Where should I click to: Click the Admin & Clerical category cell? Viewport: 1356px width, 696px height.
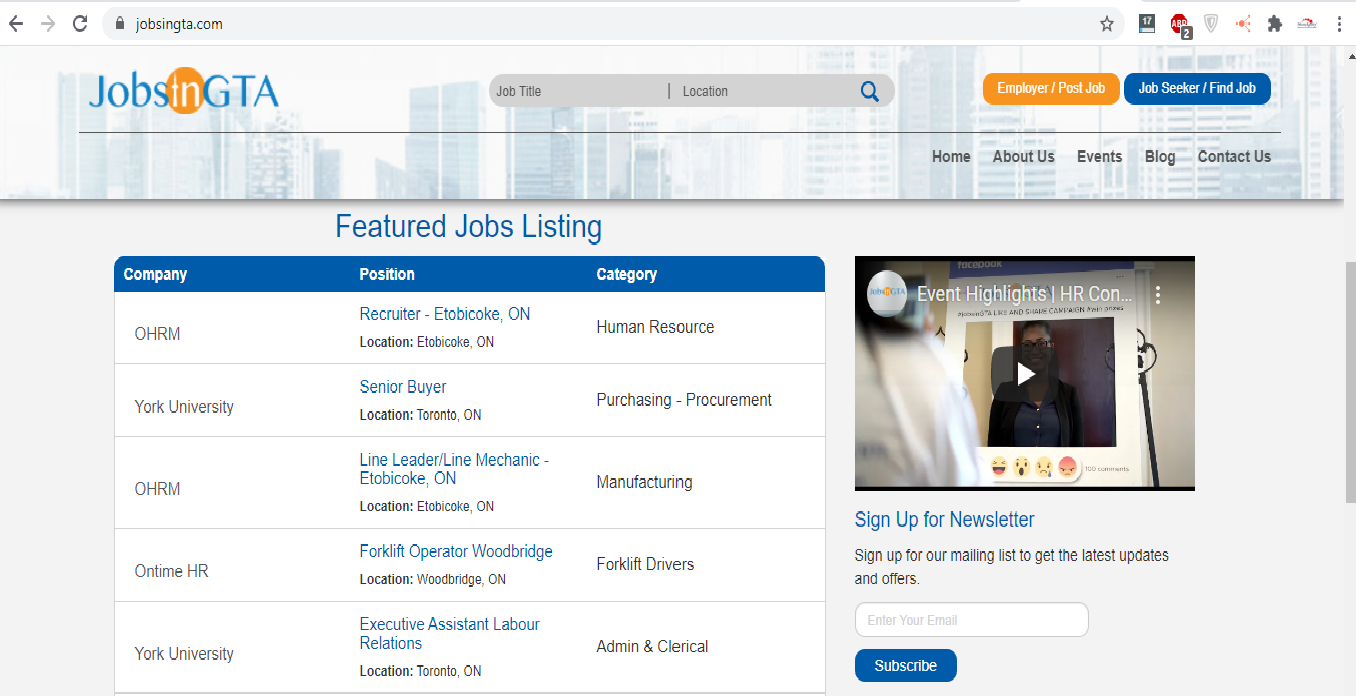point(652,646)
